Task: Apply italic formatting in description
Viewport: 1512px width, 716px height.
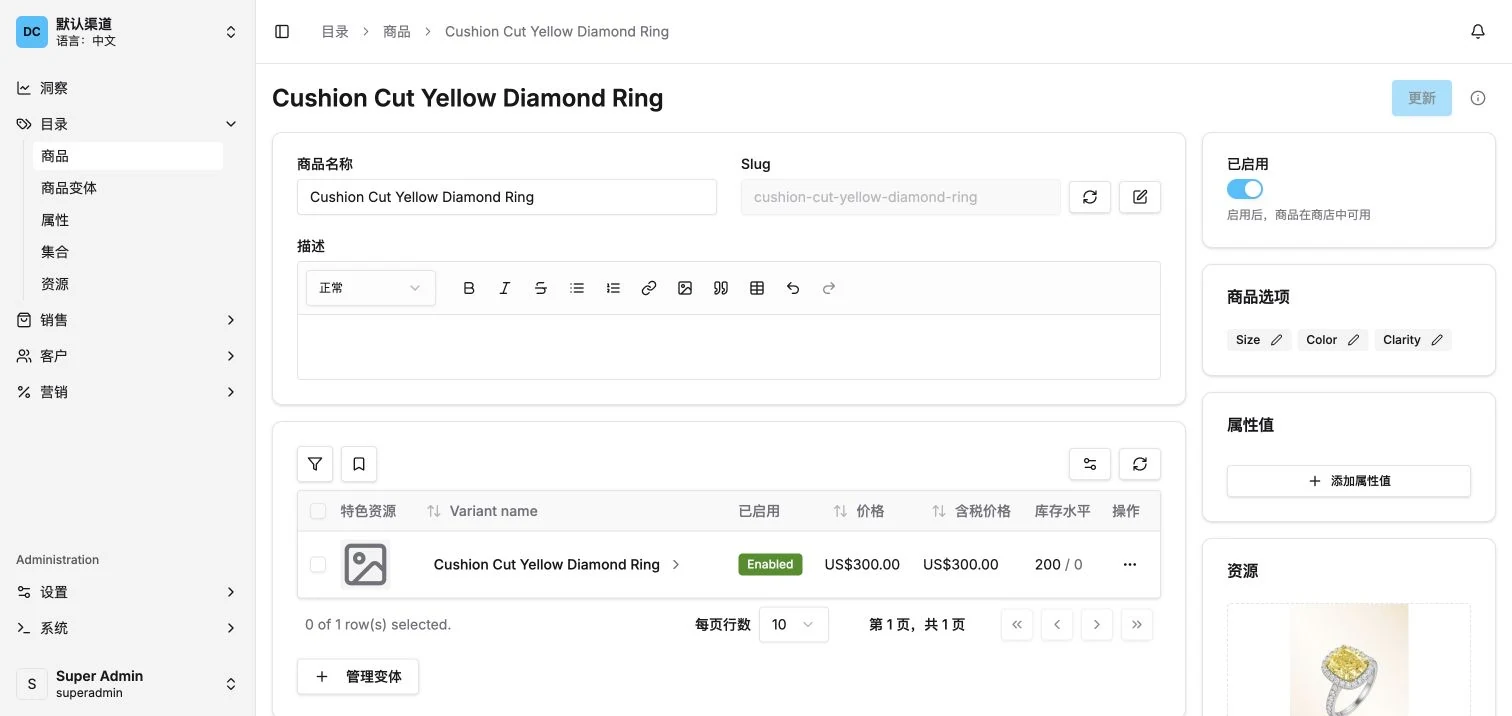Action: (x=505, y=288)
